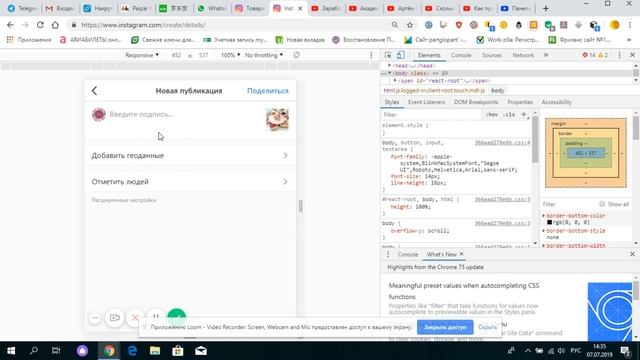Add new style rule plus icon
640x360 pixels.
524,115
